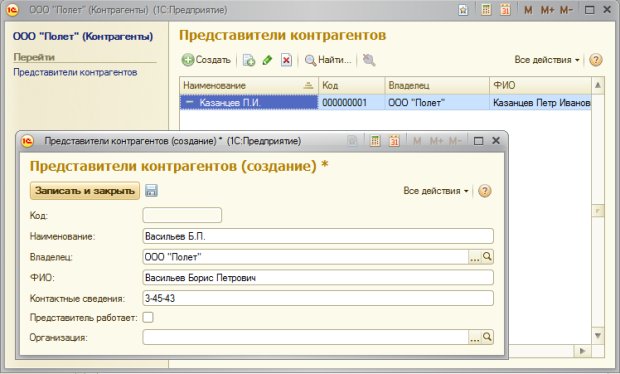Screen dimensions: 620x374
Task: Click the list scrollbar down arrow
Action: 598,336
